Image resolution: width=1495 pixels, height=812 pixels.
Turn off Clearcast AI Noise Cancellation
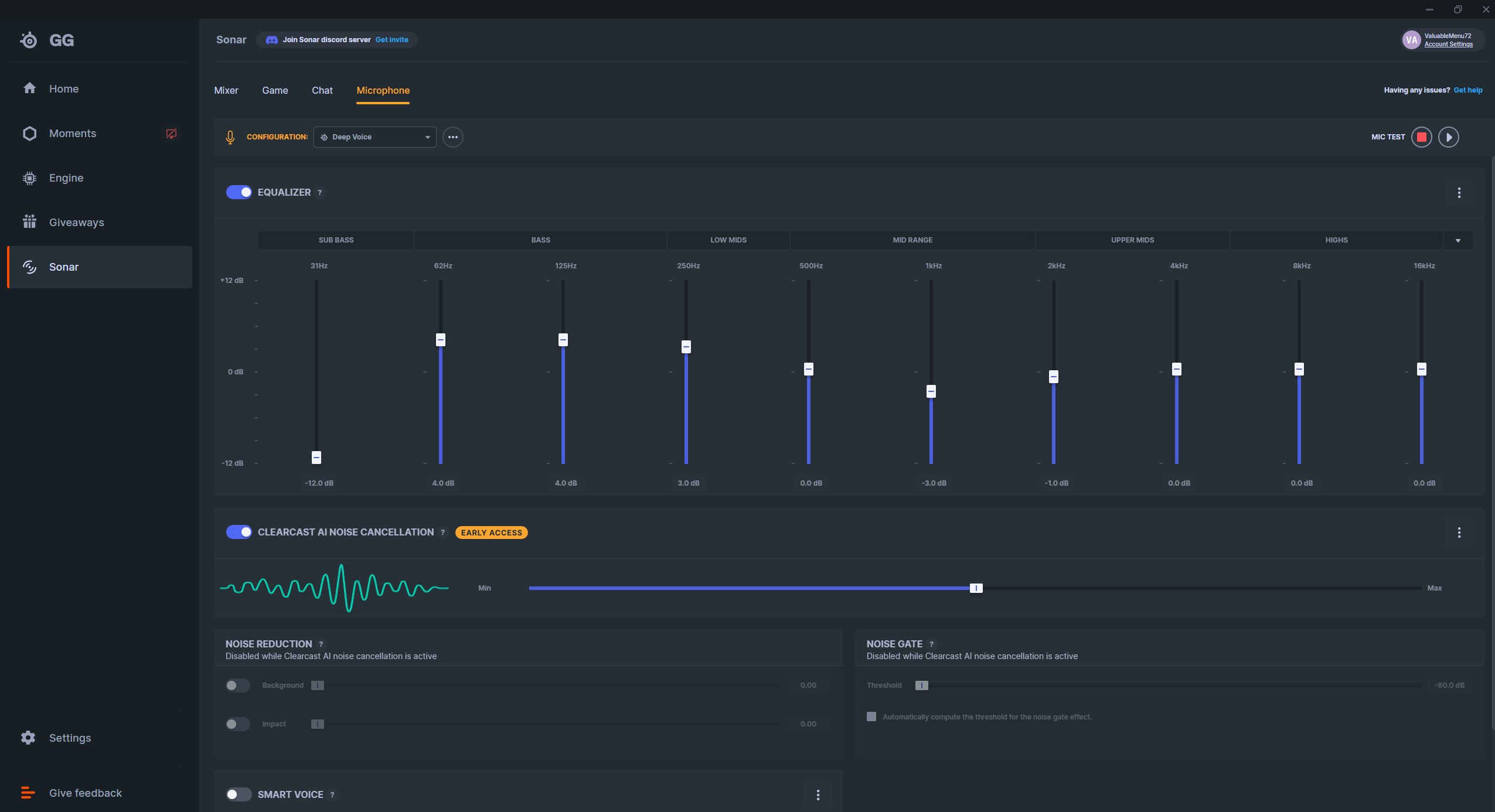[x=239, y=532]
